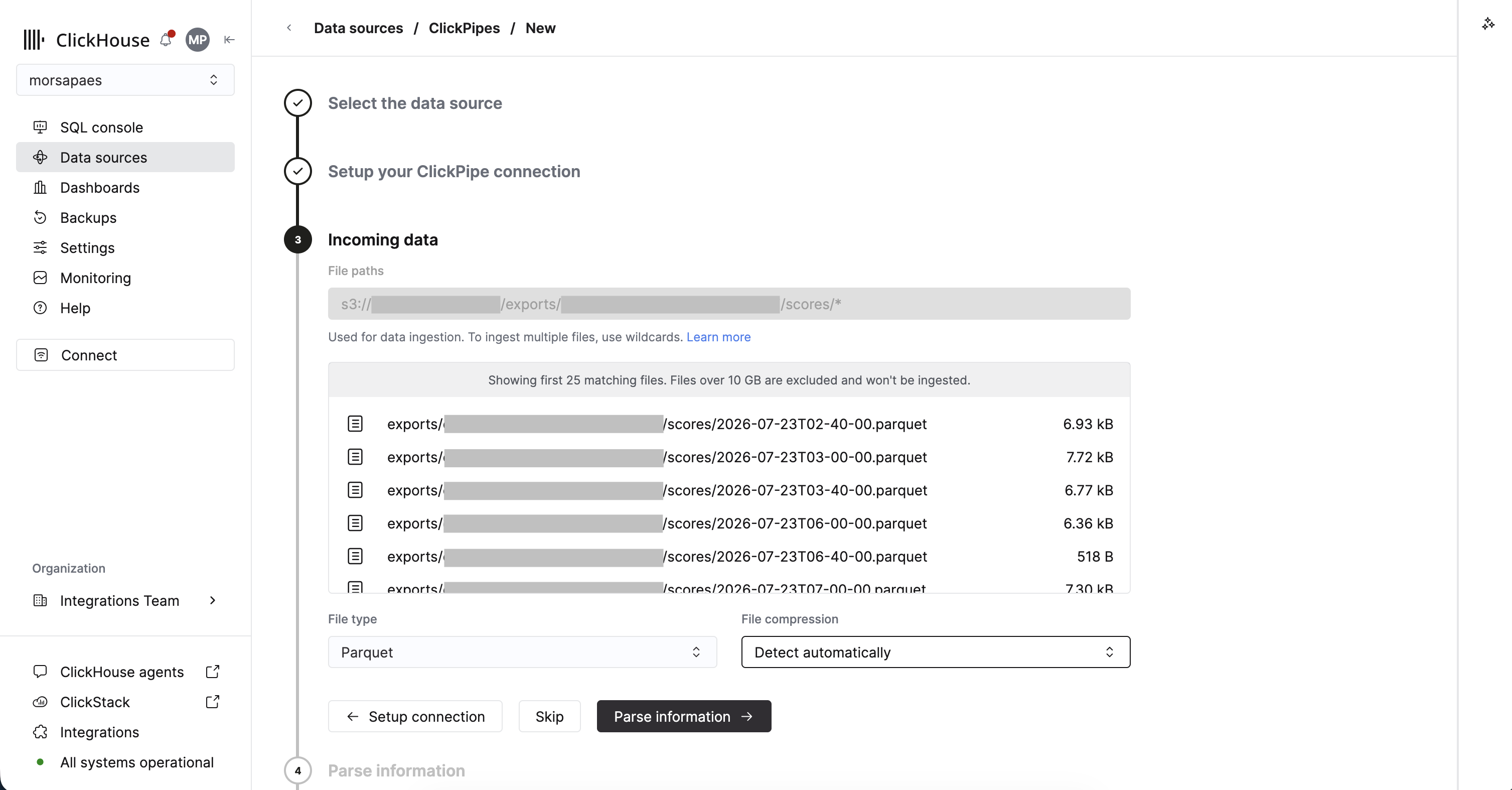Screen dimensions: 1512x790
Task: Open AI assistant sparkle icon
Action: pyautogui.click(x=1487, y=24)
